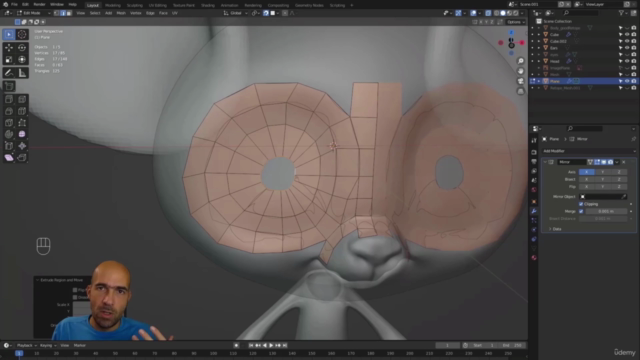This screenshot has width=640, height=360.
Task: Select the Shear tool
Action: click(9, 158)
